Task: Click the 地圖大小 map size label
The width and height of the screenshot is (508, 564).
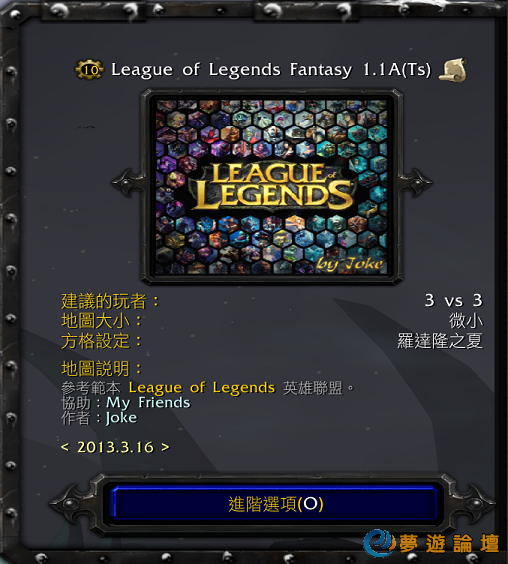Action: (x=95, y=320)
